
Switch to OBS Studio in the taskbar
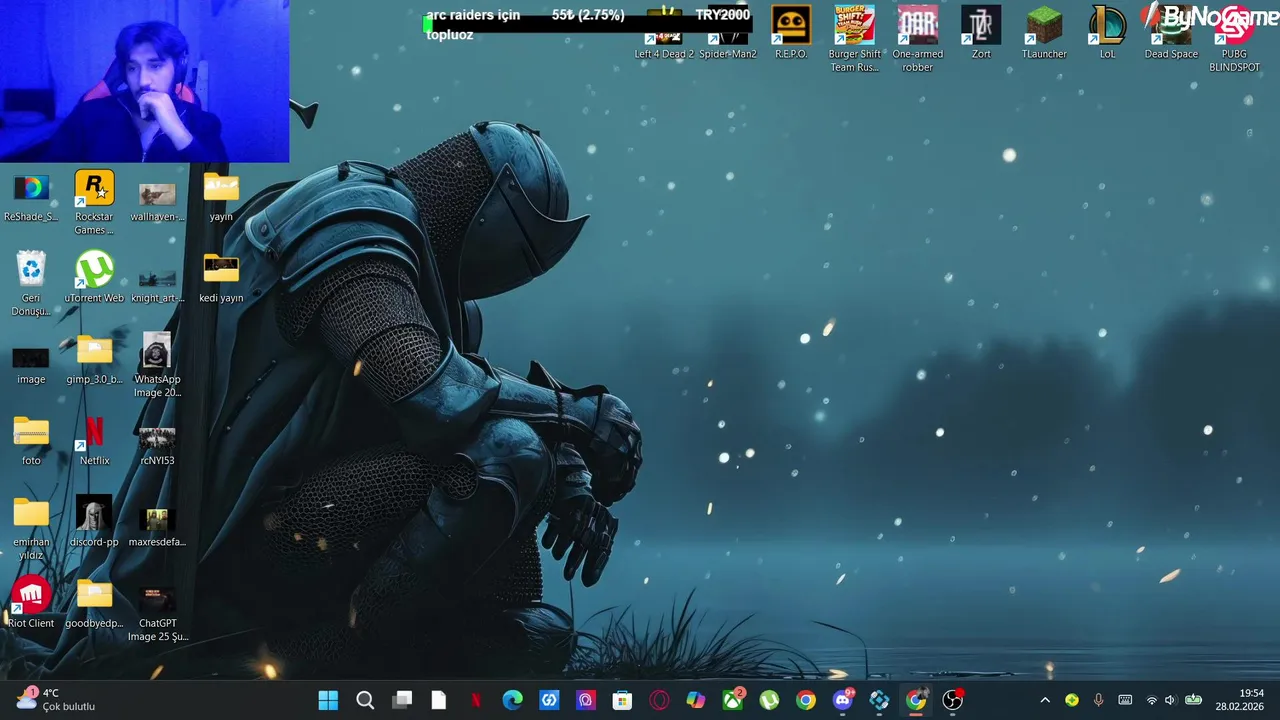pos(953,700)
